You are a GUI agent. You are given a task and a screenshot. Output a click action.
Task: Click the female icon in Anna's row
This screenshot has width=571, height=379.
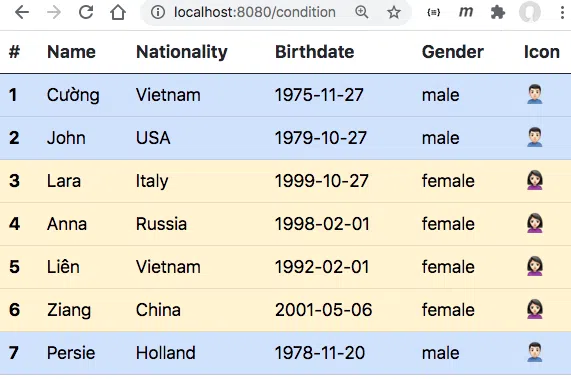(x=535, y=223)
